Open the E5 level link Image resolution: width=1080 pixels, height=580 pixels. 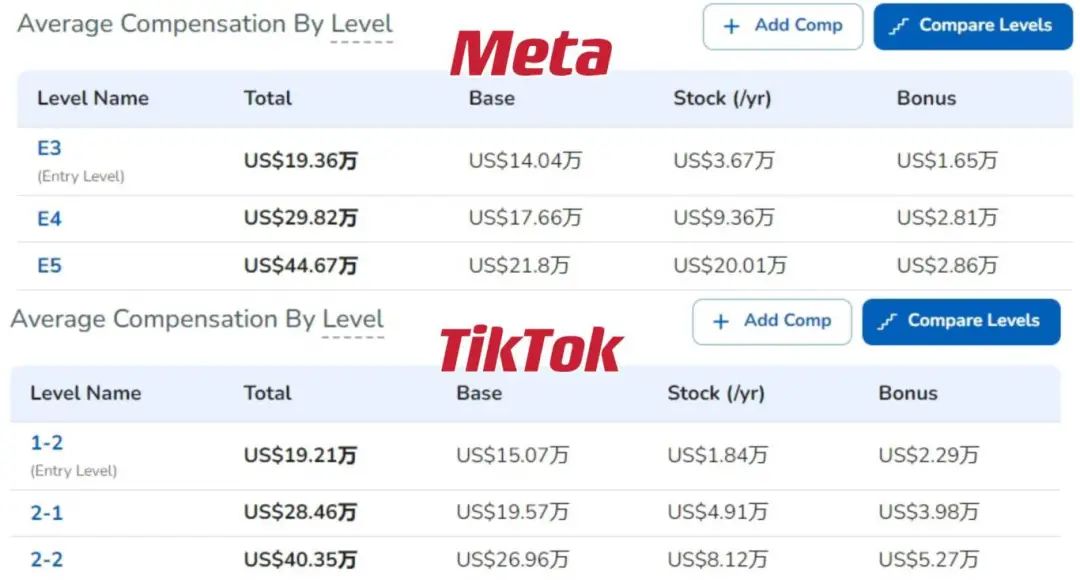pyautogui.click(x=49, y=265)
